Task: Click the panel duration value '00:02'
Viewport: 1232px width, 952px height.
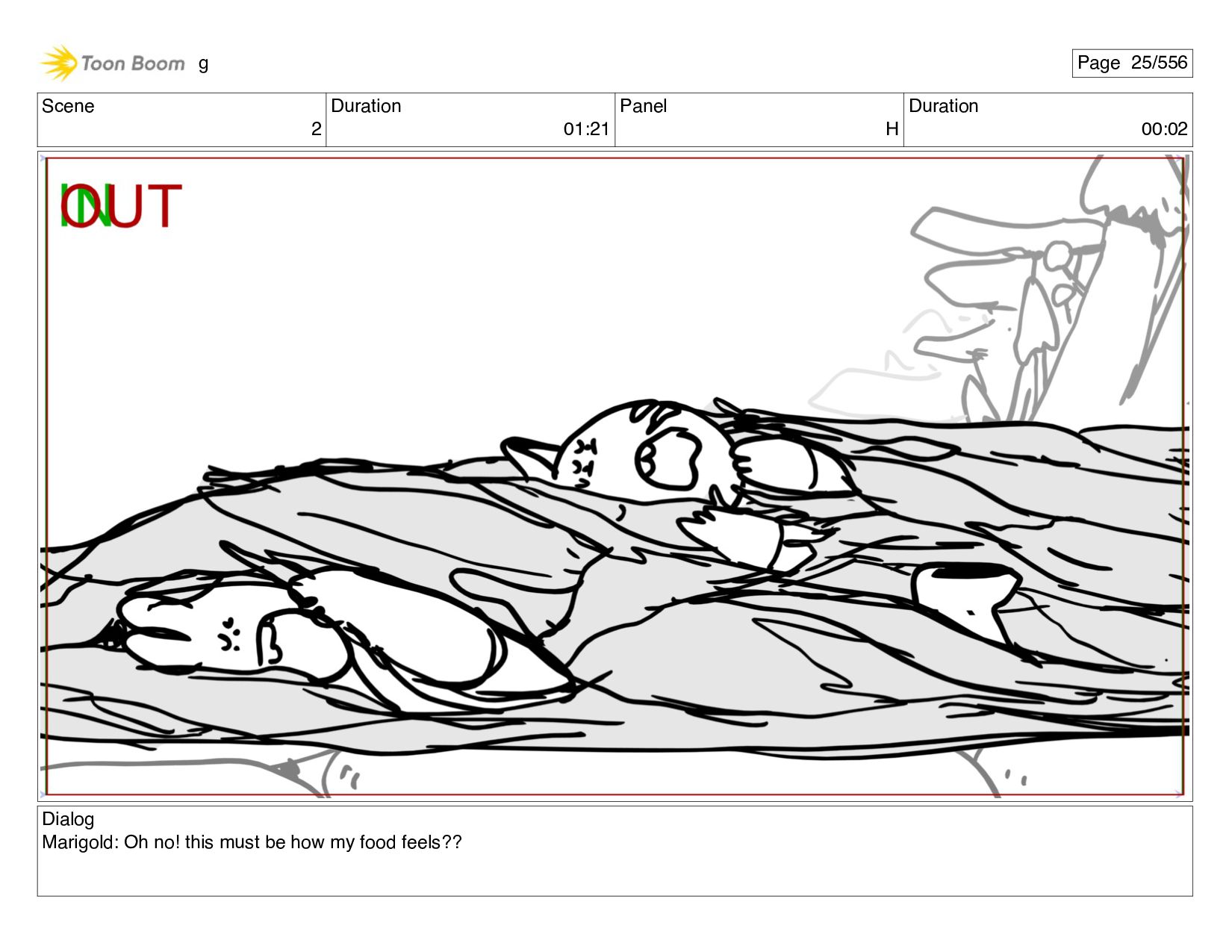Action: coord(1164,129)
